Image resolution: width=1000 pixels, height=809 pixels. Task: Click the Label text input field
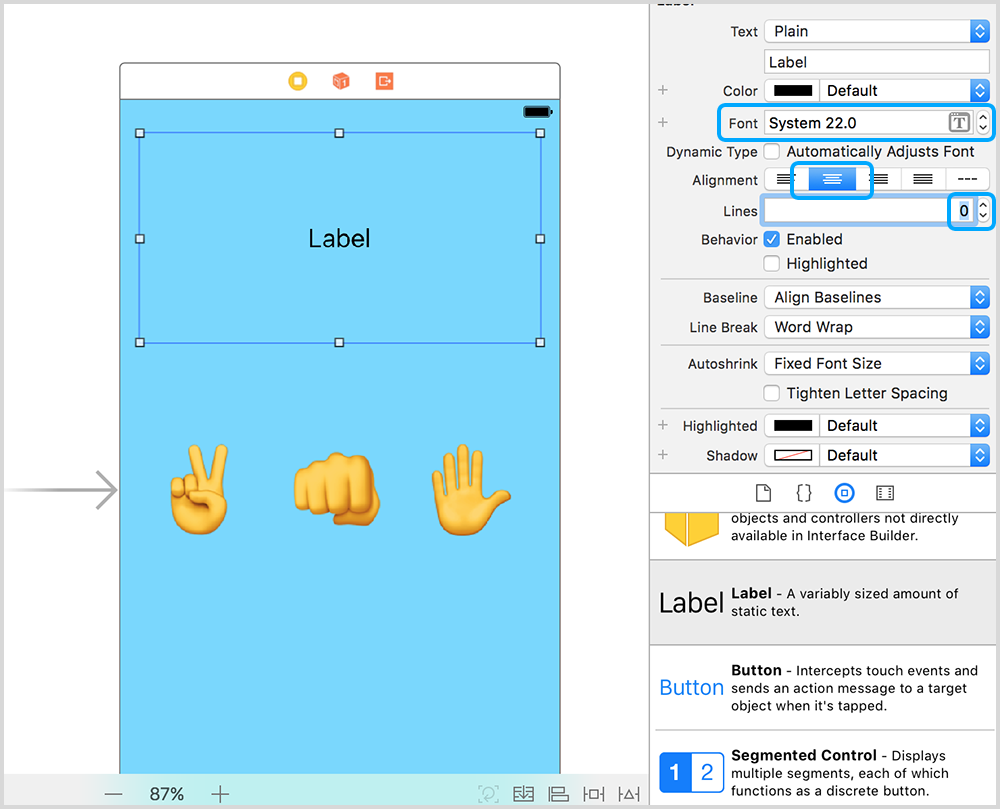point(876,62)
